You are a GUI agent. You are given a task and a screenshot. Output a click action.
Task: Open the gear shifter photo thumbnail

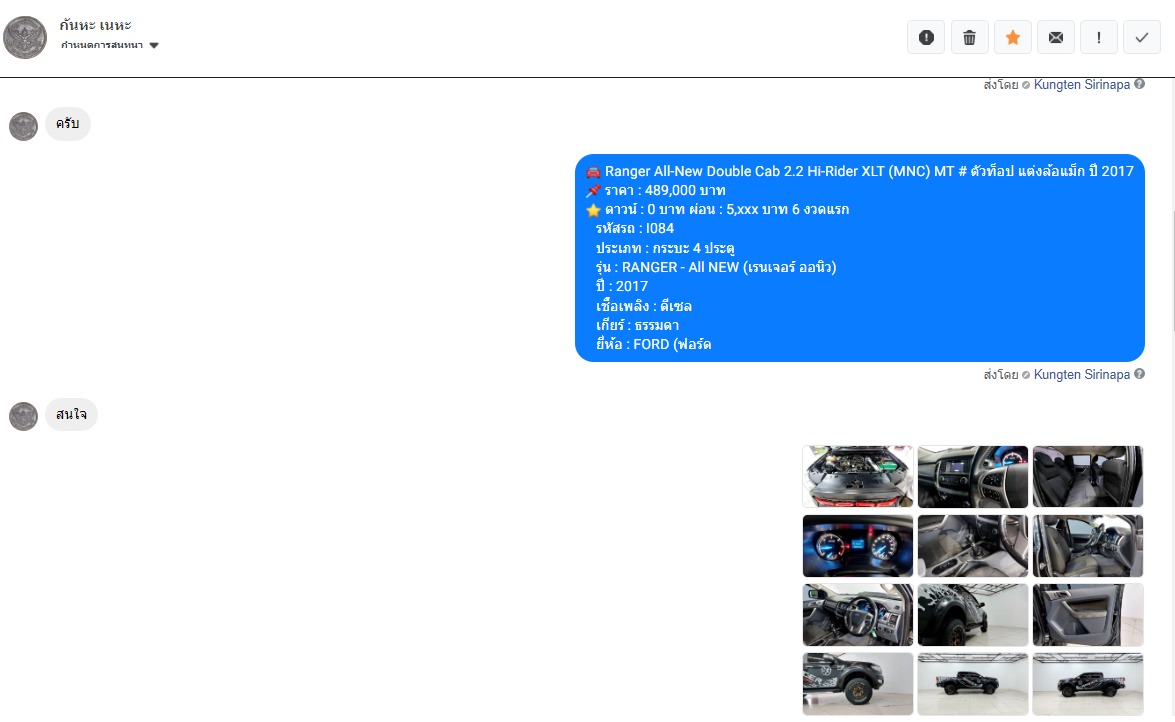pyautogui.click(x=973, y=546)
